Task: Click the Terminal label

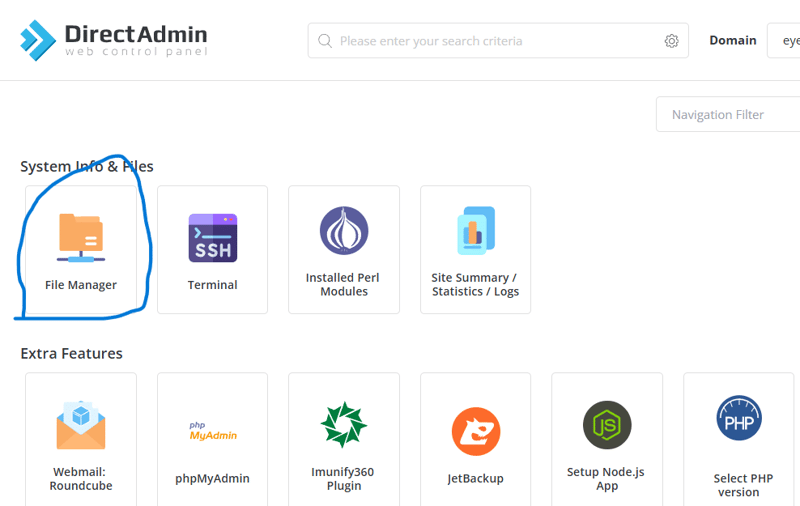Action: (x=213, y=285)
